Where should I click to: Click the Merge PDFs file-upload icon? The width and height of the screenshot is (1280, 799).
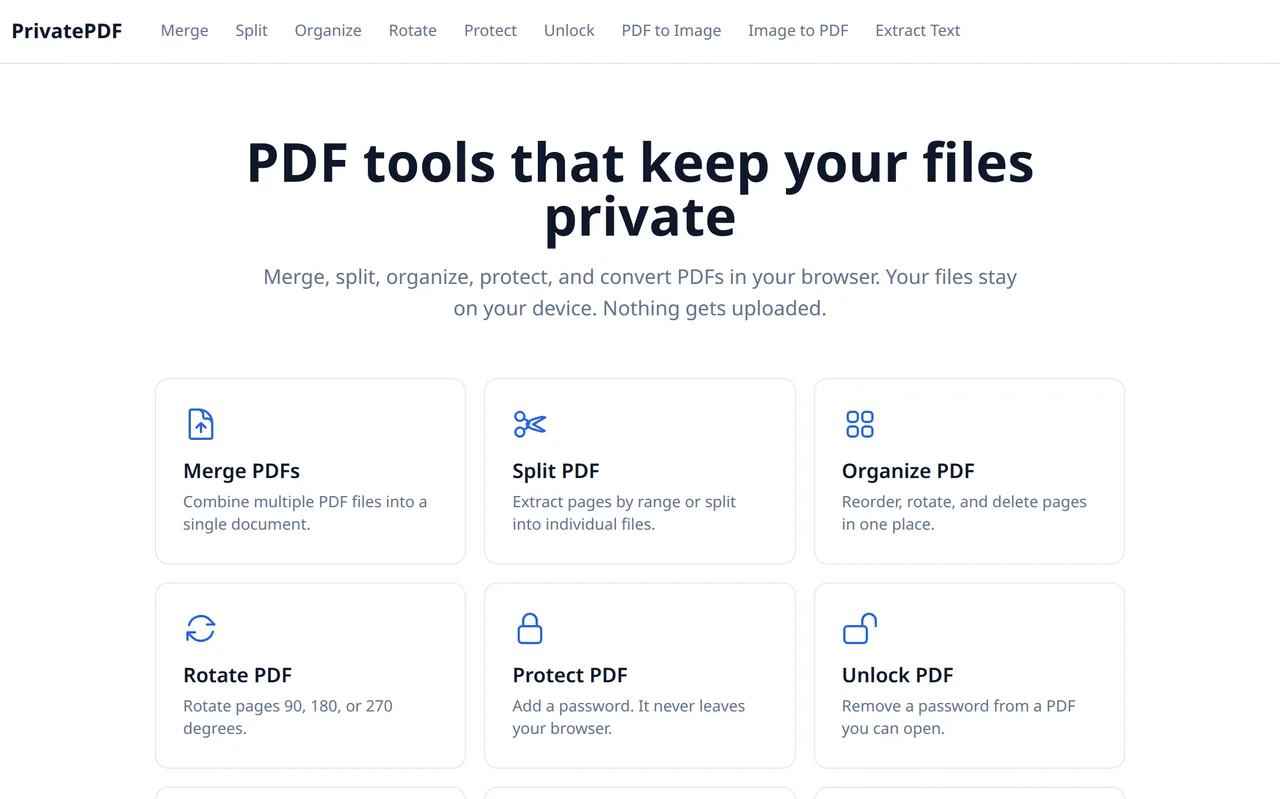click(x=201, y=424)
